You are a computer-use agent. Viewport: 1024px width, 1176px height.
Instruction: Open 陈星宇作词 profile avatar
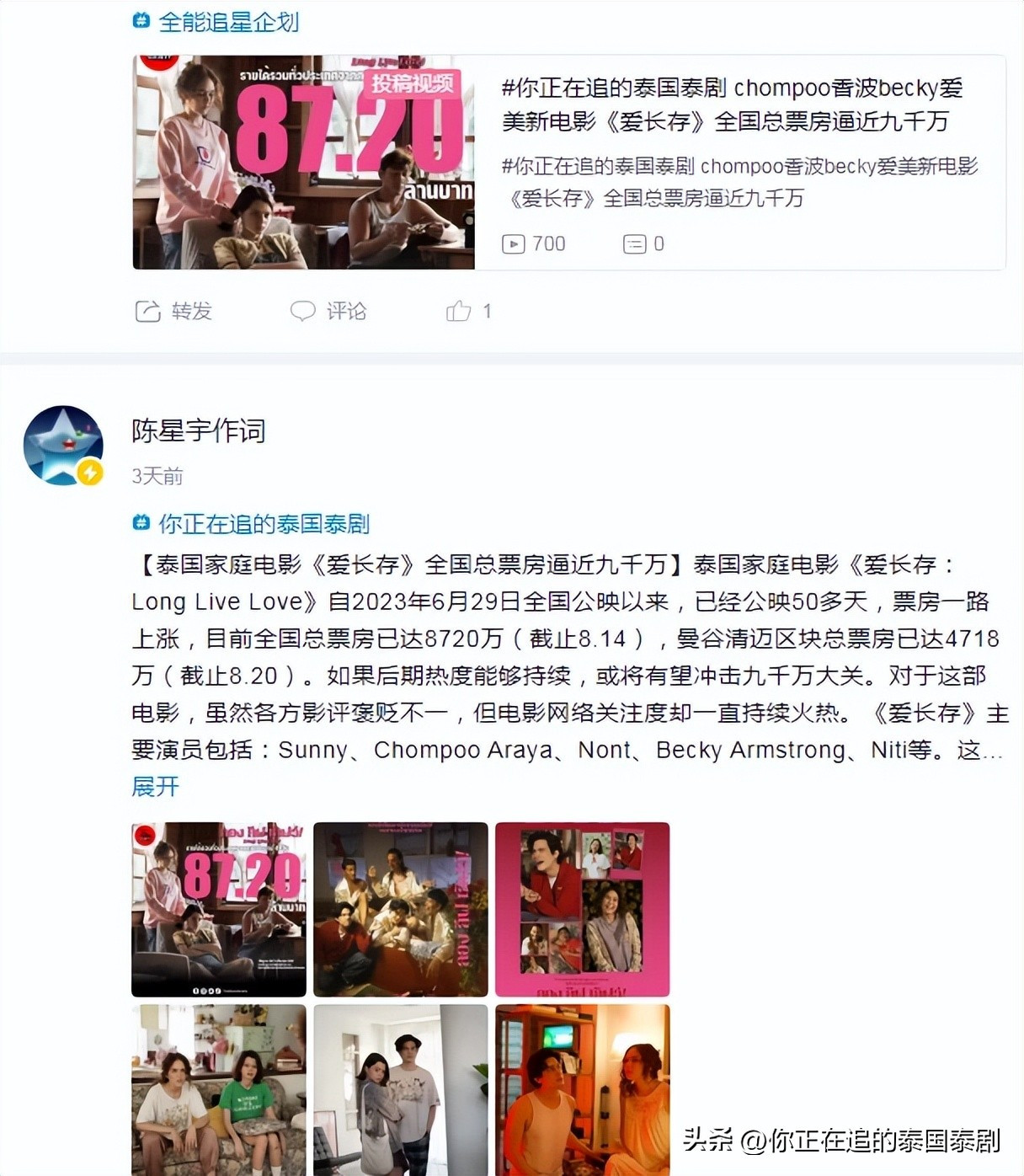[63, 446]
